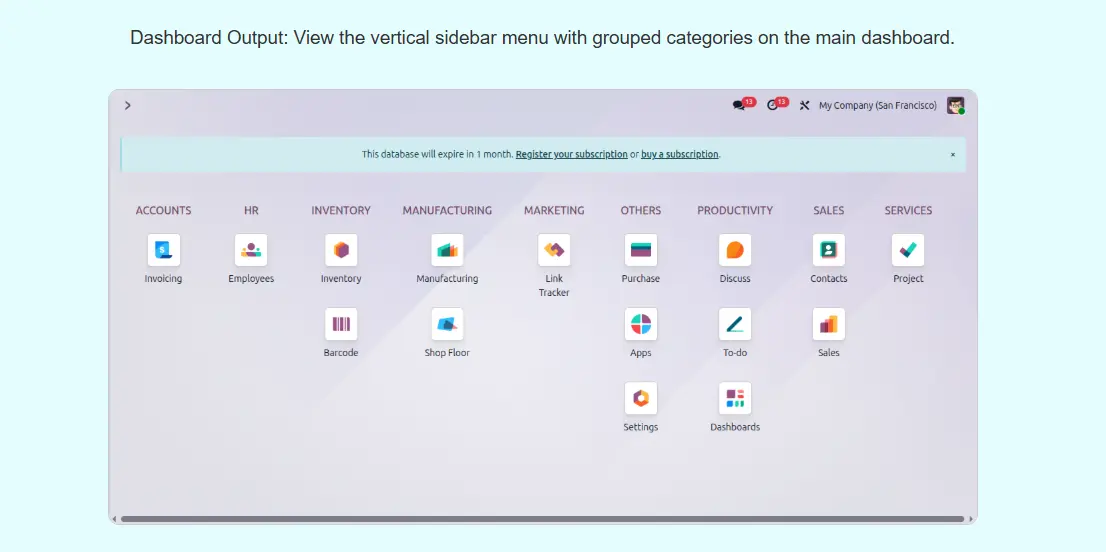Launch the To-do app

click(735, 324)
